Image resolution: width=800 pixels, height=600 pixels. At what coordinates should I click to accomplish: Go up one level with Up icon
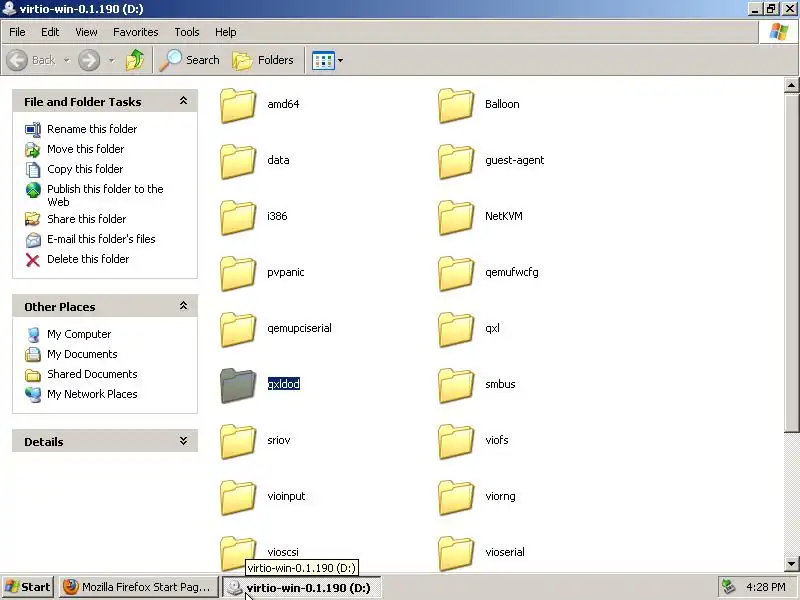(135, 60)
